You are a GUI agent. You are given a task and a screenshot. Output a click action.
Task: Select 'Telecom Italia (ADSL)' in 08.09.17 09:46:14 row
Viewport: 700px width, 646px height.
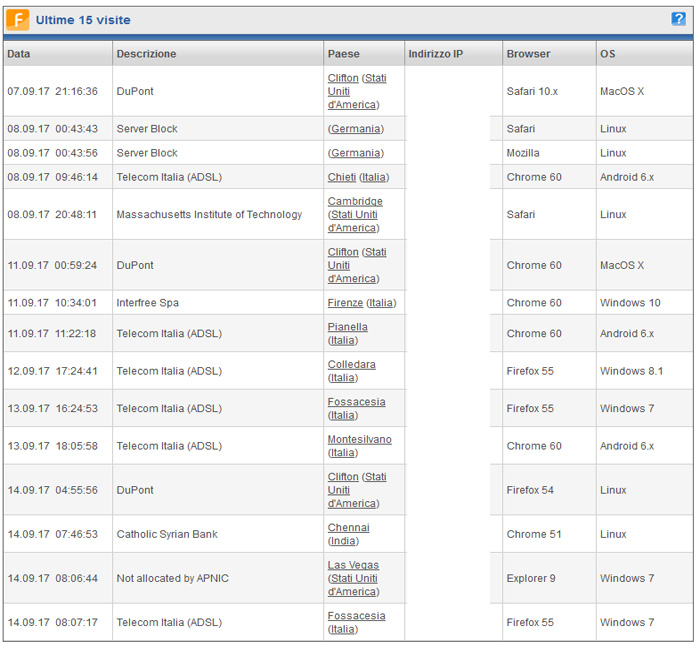click(x=169, y=177)
